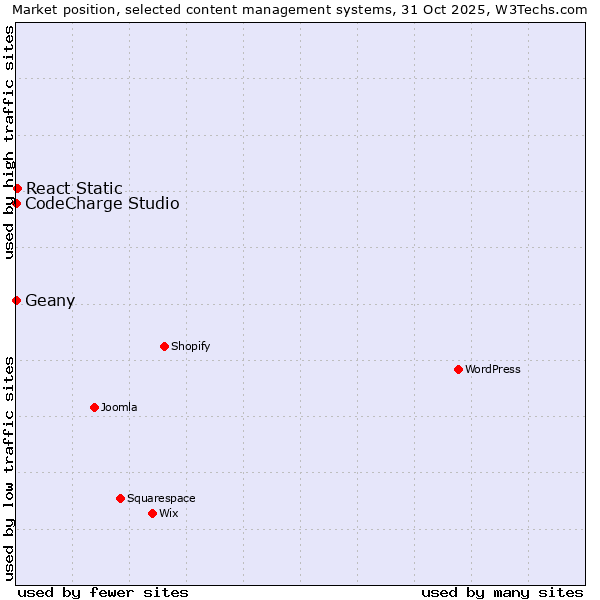Click the WordPress data point marker

point(458,369)
